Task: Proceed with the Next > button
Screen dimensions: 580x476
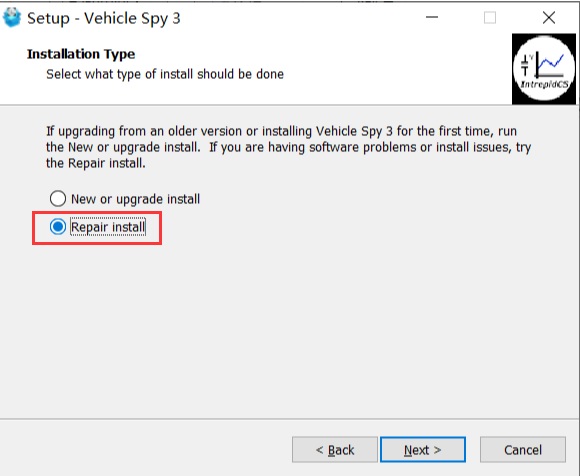Action: [x=423, y=450]
